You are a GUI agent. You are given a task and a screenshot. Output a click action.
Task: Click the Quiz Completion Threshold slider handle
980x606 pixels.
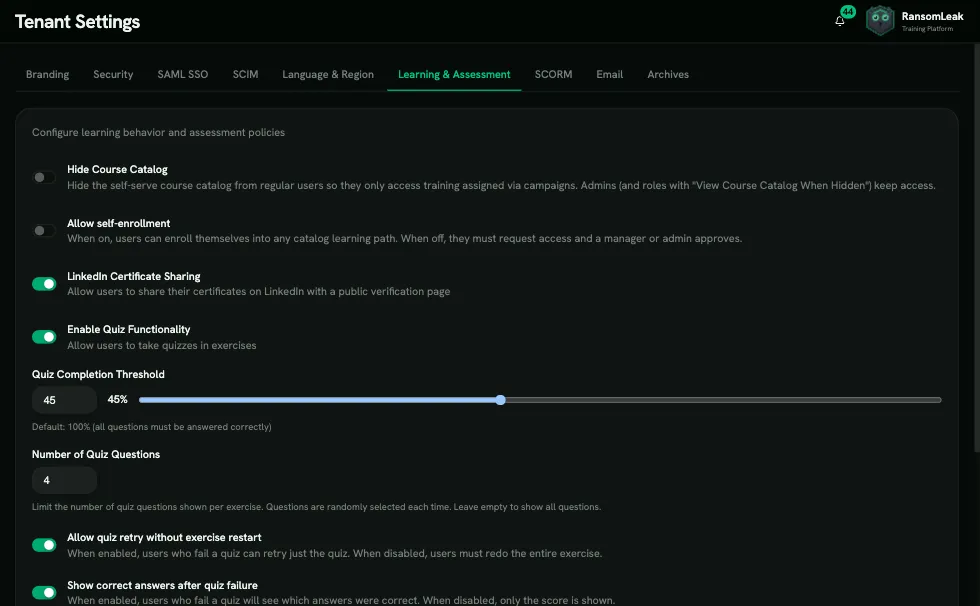click(501, 400)
